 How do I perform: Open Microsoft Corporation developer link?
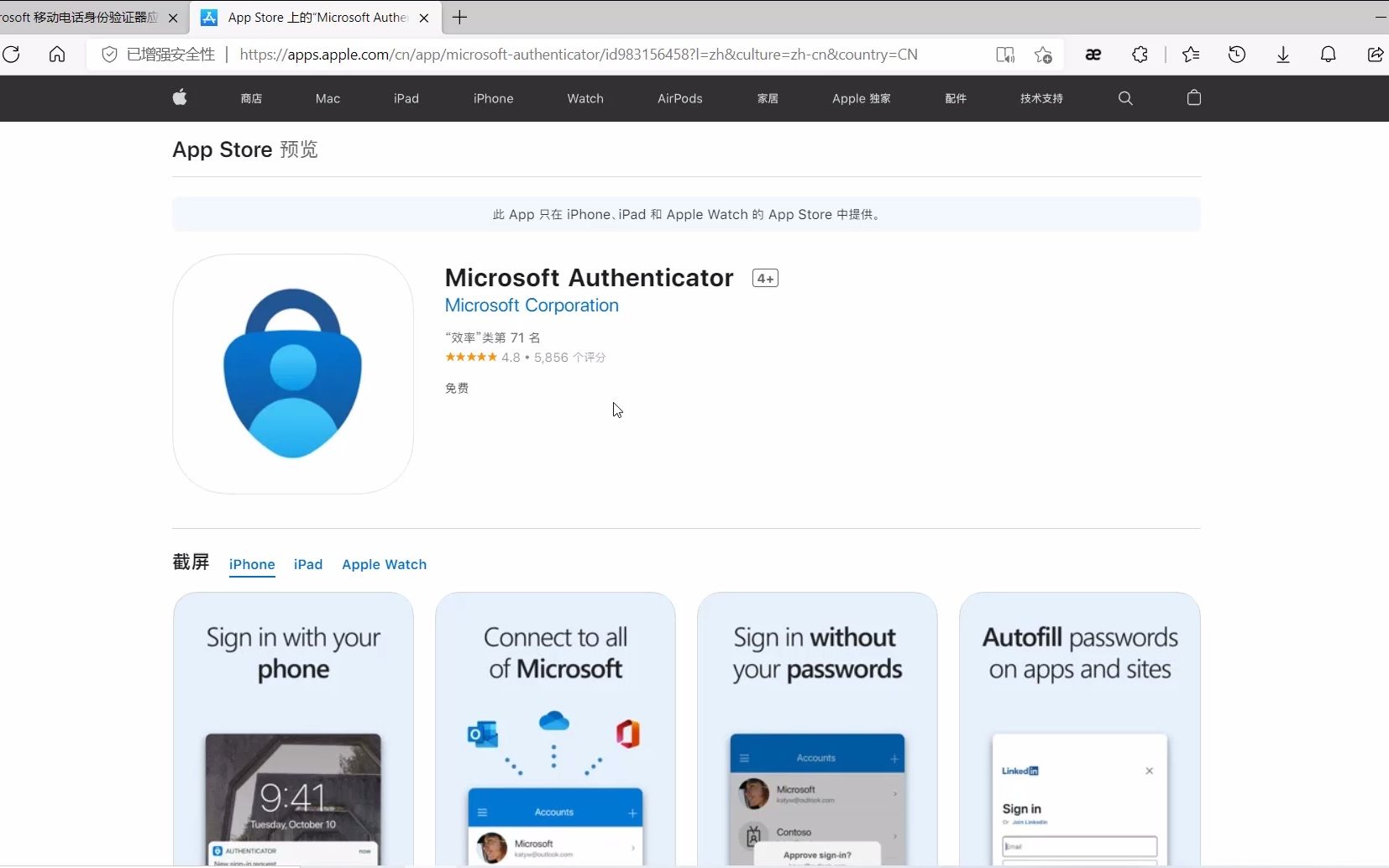(532, 306)
